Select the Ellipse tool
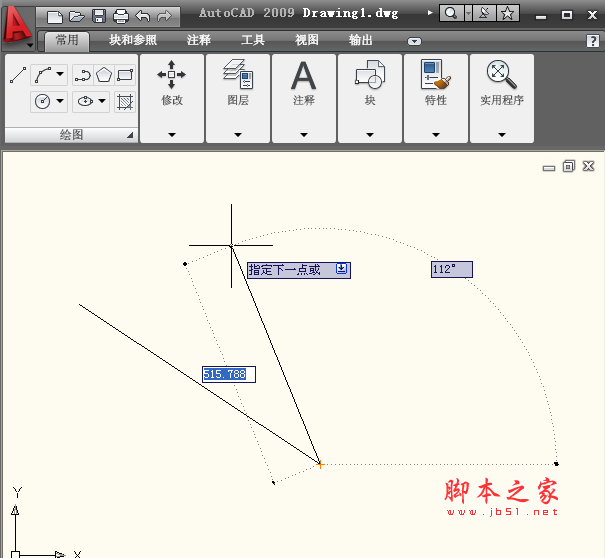 click(x=85, y=101)
